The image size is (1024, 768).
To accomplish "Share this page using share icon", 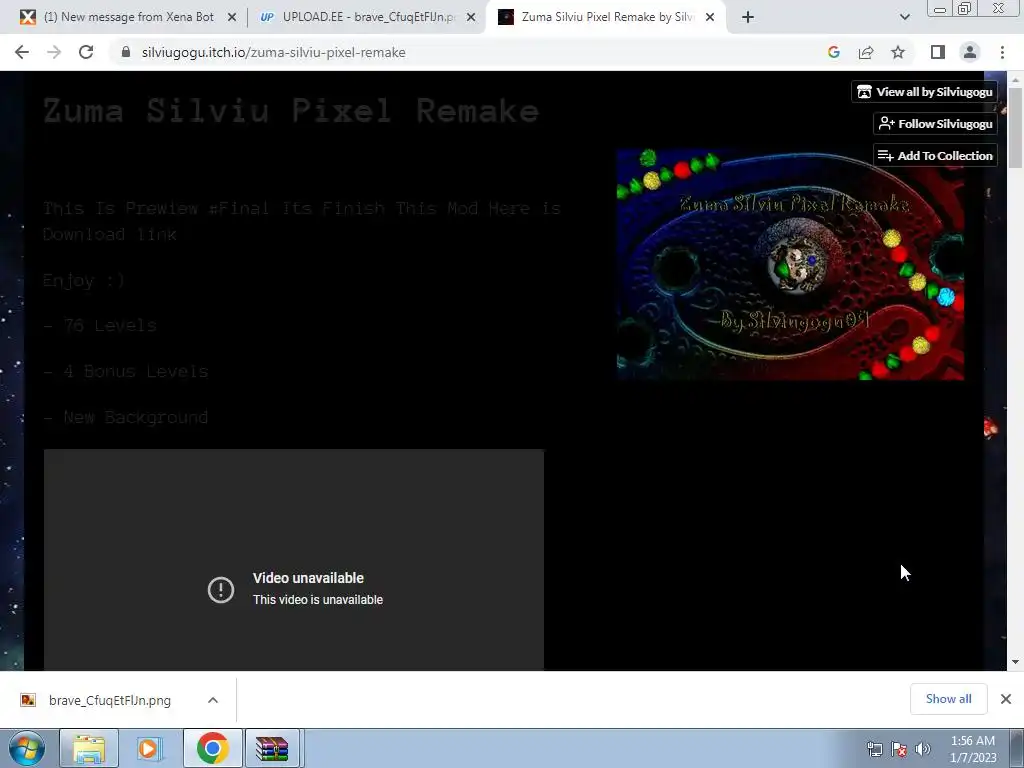I will [866, 52].
